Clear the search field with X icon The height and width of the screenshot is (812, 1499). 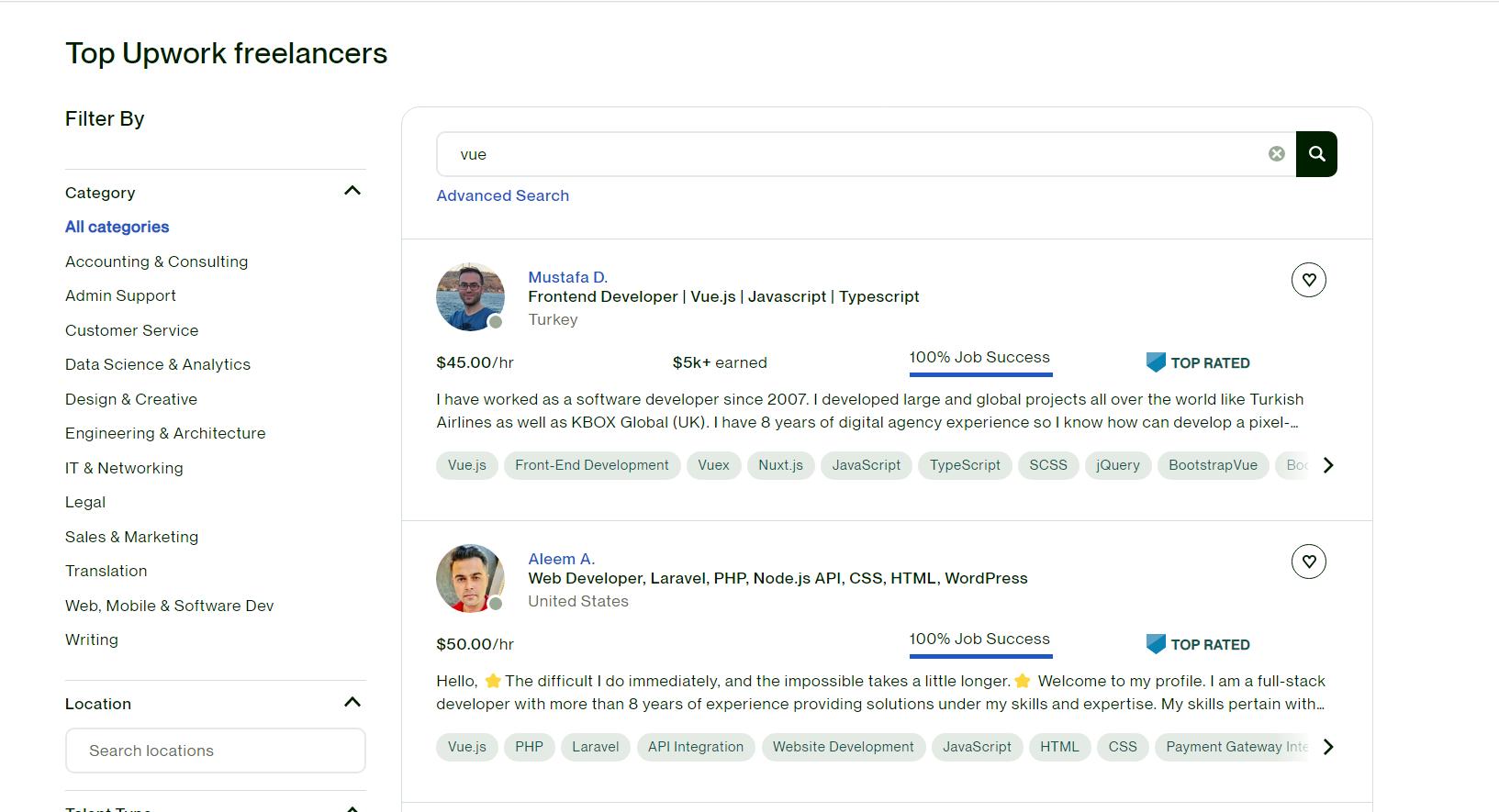pyautogui.click(x=1276, y=154)
